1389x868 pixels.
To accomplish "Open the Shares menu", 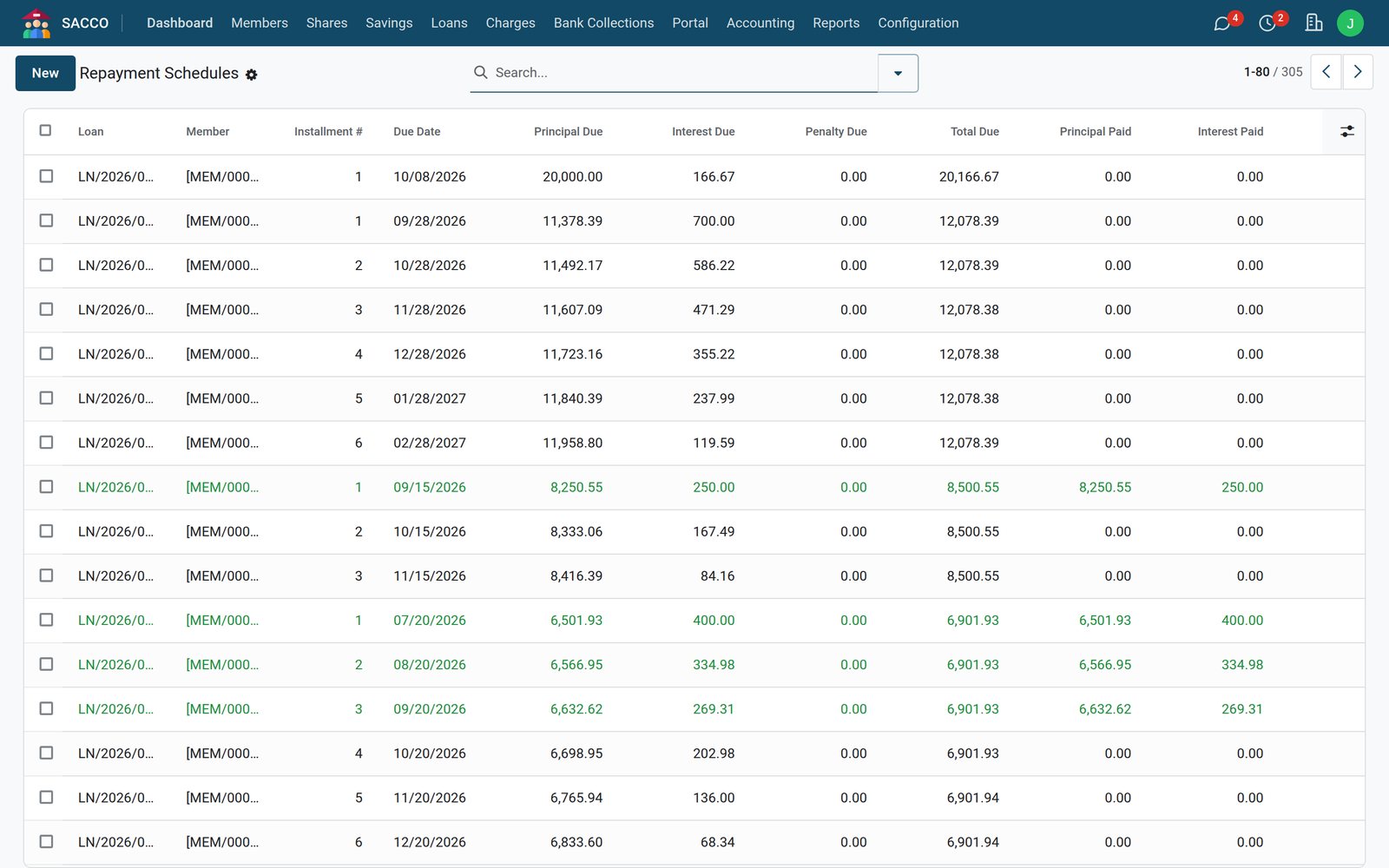I will pyautogui.click(x=326, y=23).
